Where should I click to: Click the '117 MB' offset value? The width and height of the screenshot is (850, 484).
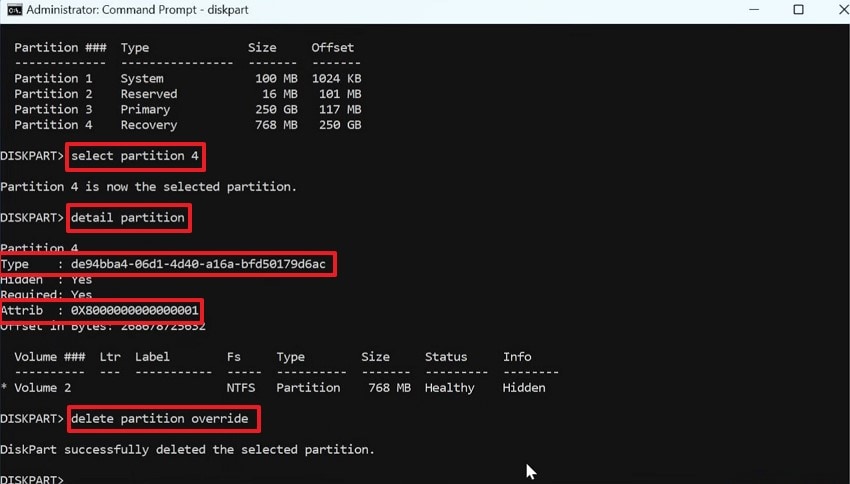[340, 109]
